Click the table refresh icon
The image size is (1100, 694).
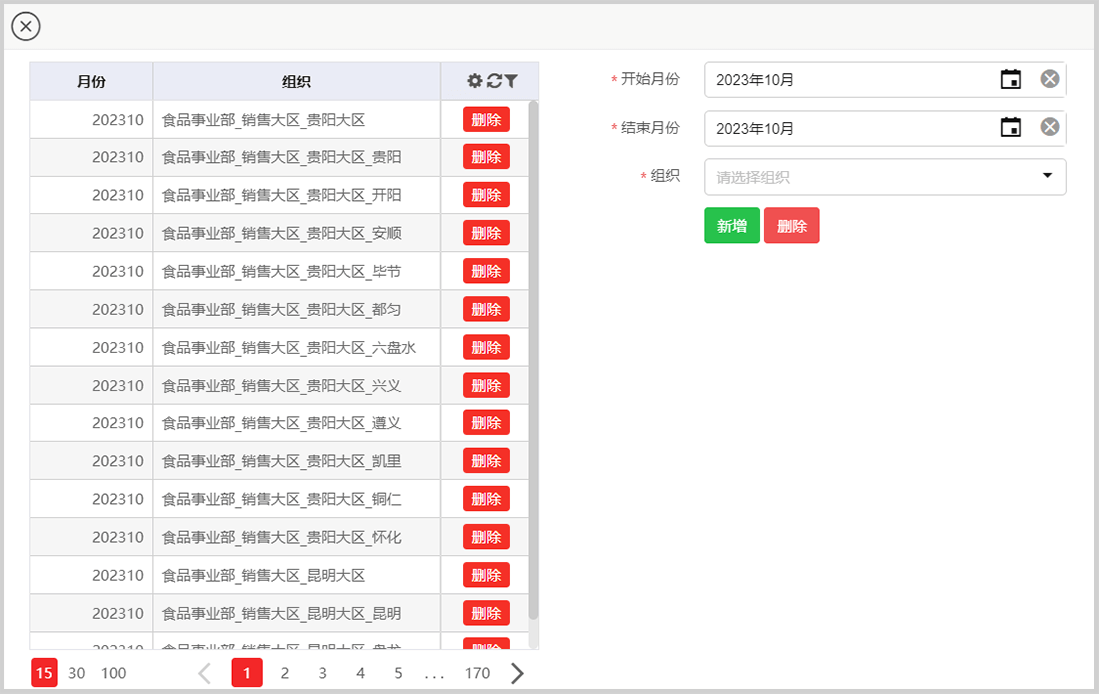coord(494,81)
